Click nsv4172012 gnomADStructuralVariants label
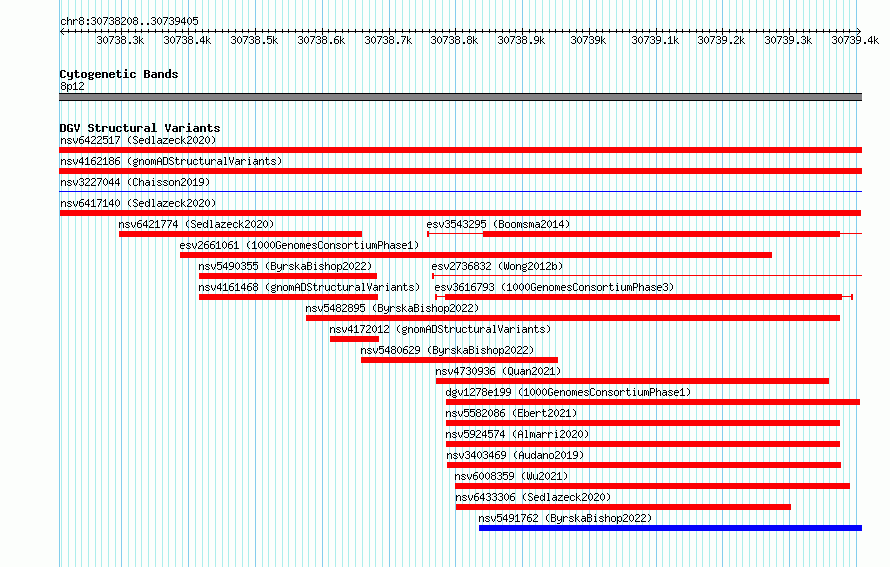Screen dimensions: 890x567 coord(440,329)
